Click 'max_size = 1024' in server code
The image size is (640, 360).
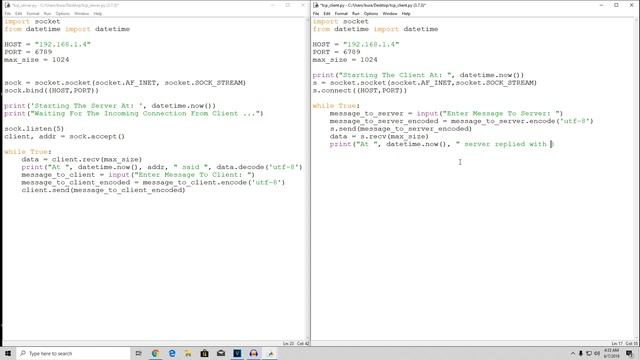click(x=37, y=60)
